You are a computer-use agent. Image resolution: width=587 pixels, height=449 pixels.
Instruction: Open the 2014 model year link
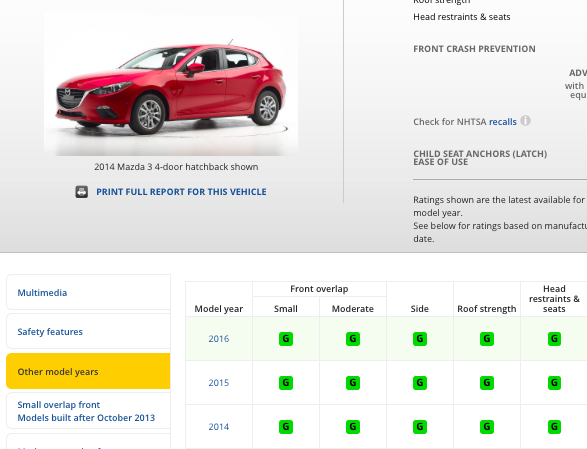point(219,427)
